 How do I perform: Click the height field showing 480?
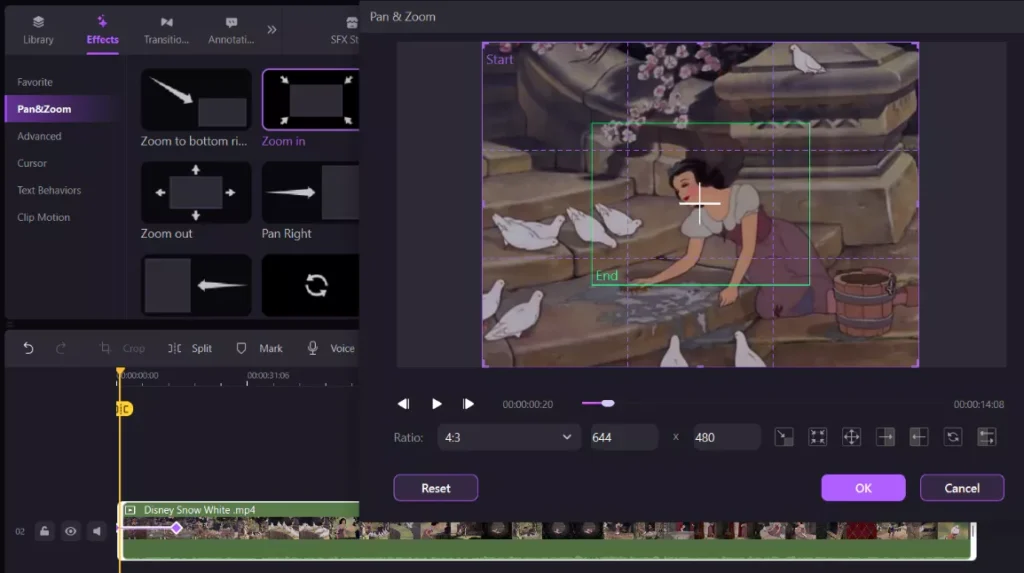point(727,437)
